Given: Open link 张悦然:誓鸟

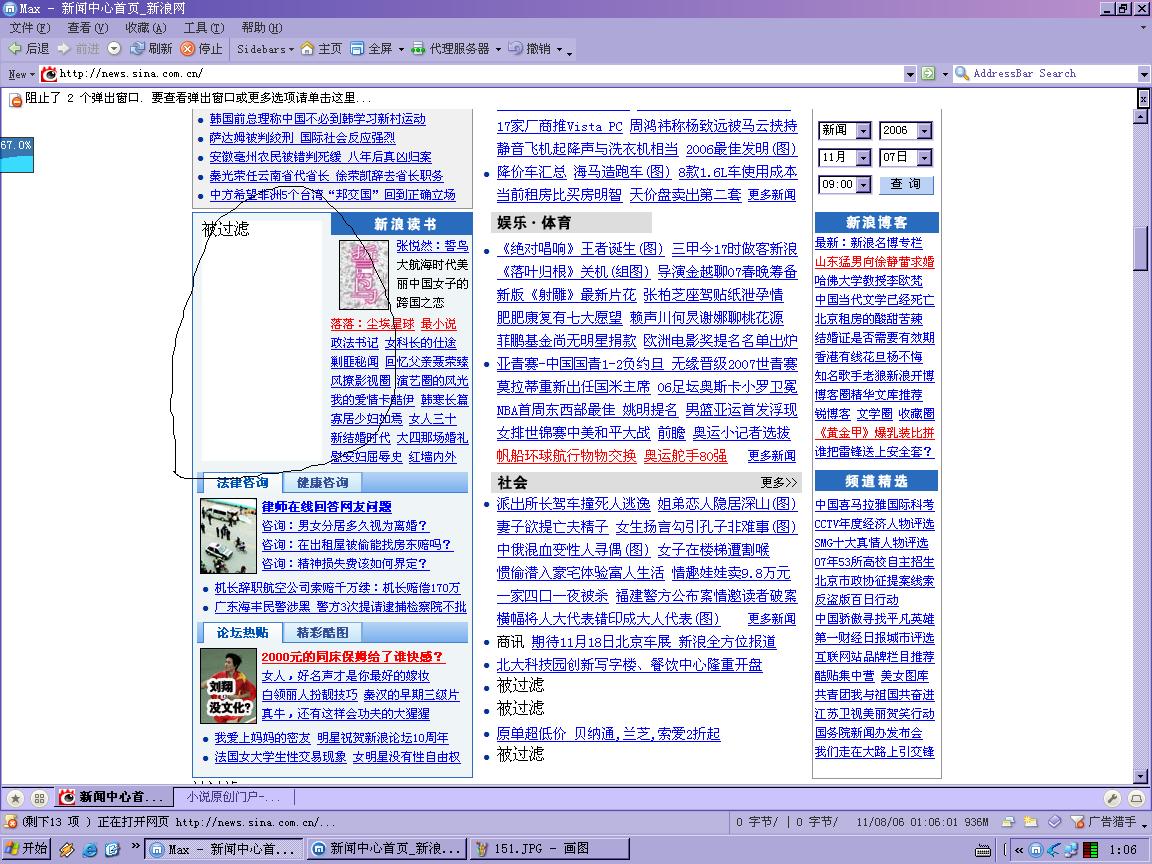Looking at the screenshot, I should pos(432,246).
